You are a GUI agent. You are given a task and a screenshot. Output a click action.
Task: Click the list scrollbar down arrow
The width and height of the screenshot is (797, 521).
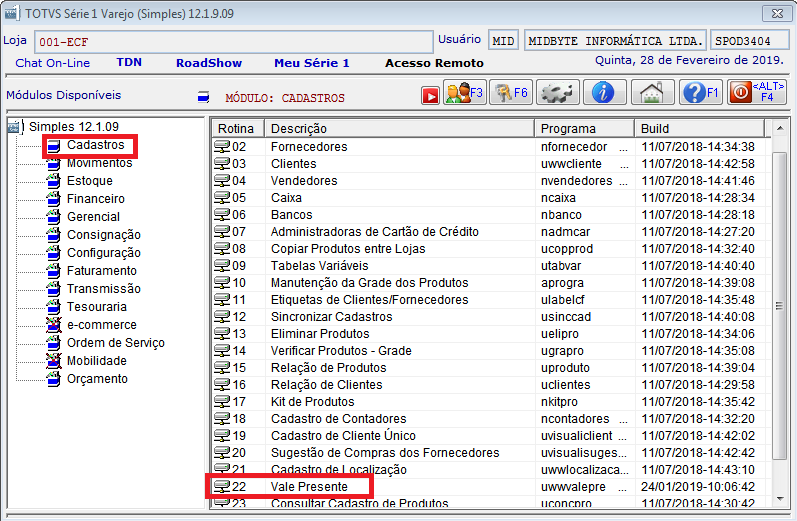779,499
